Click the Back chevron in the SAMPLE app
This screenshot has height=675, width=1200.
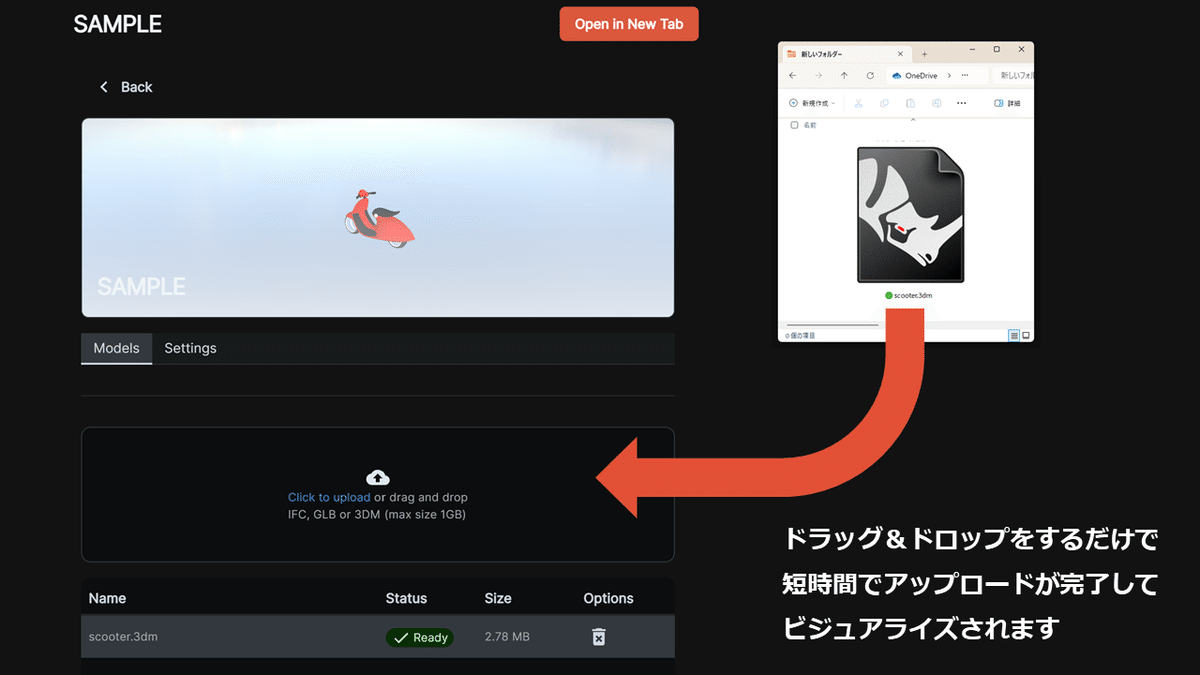[103, 87]
